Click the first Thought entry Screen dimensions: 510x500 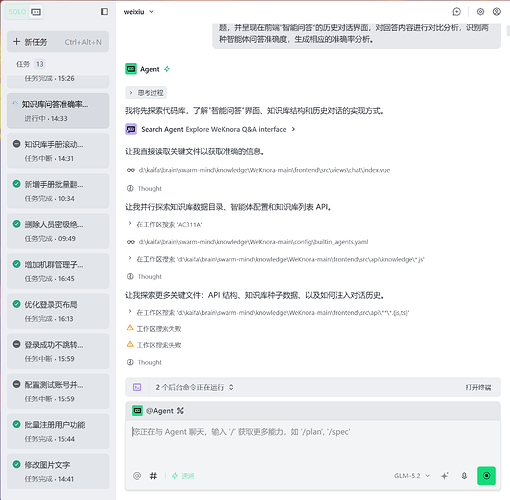(x=144, y=188)
